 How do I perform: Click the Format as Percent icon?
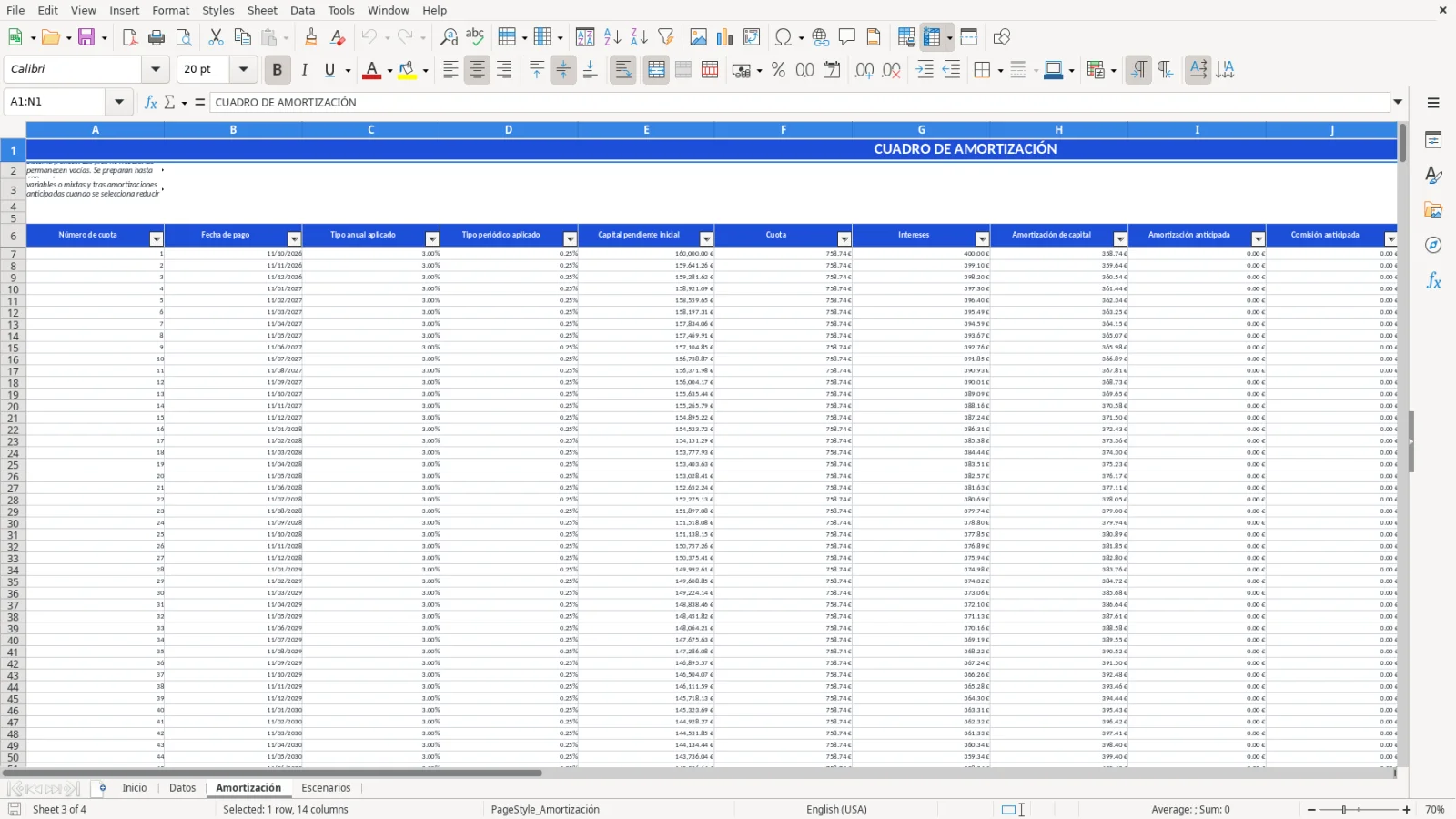tap(778, 70)
